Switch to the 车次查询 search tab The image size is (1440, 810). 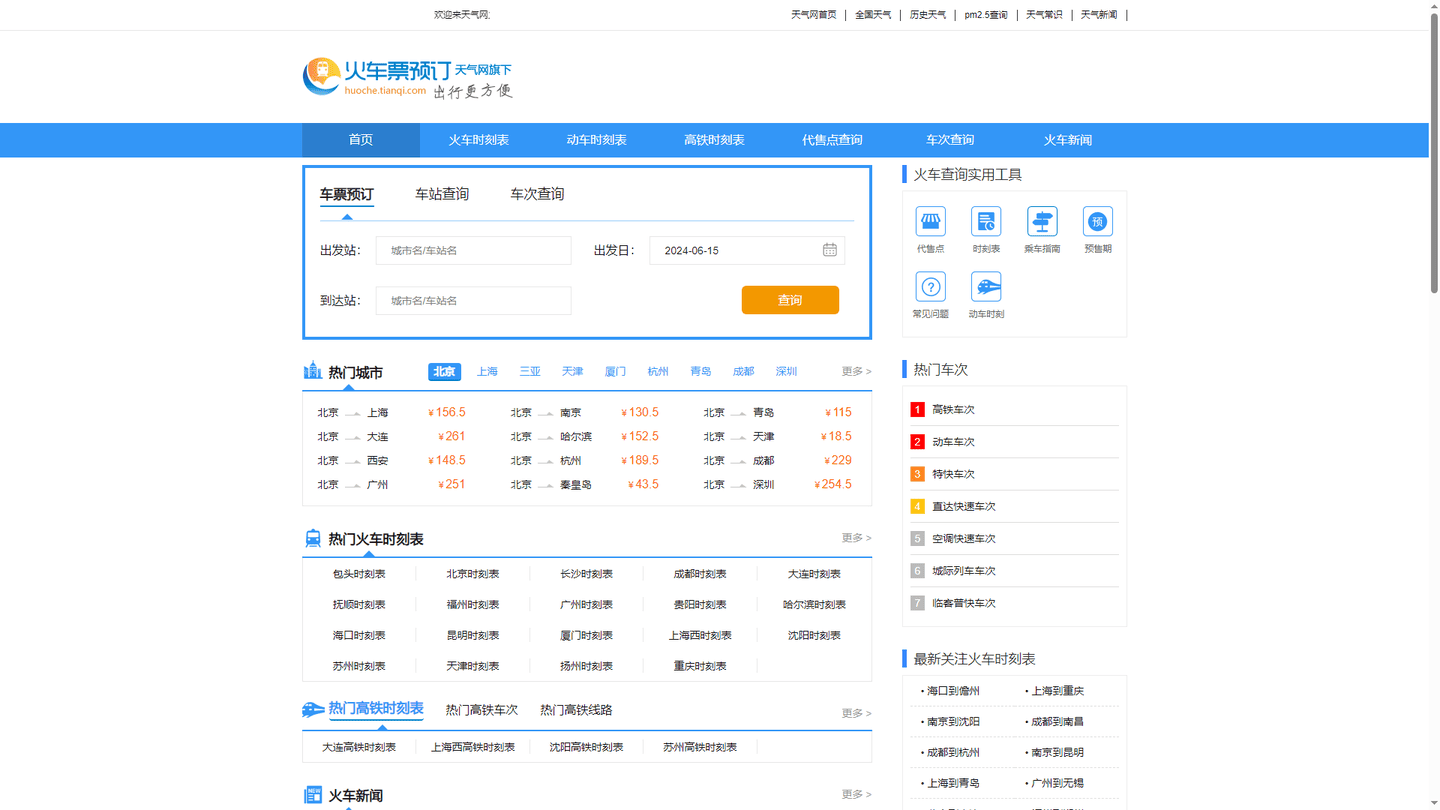click(x=537, y=194)
